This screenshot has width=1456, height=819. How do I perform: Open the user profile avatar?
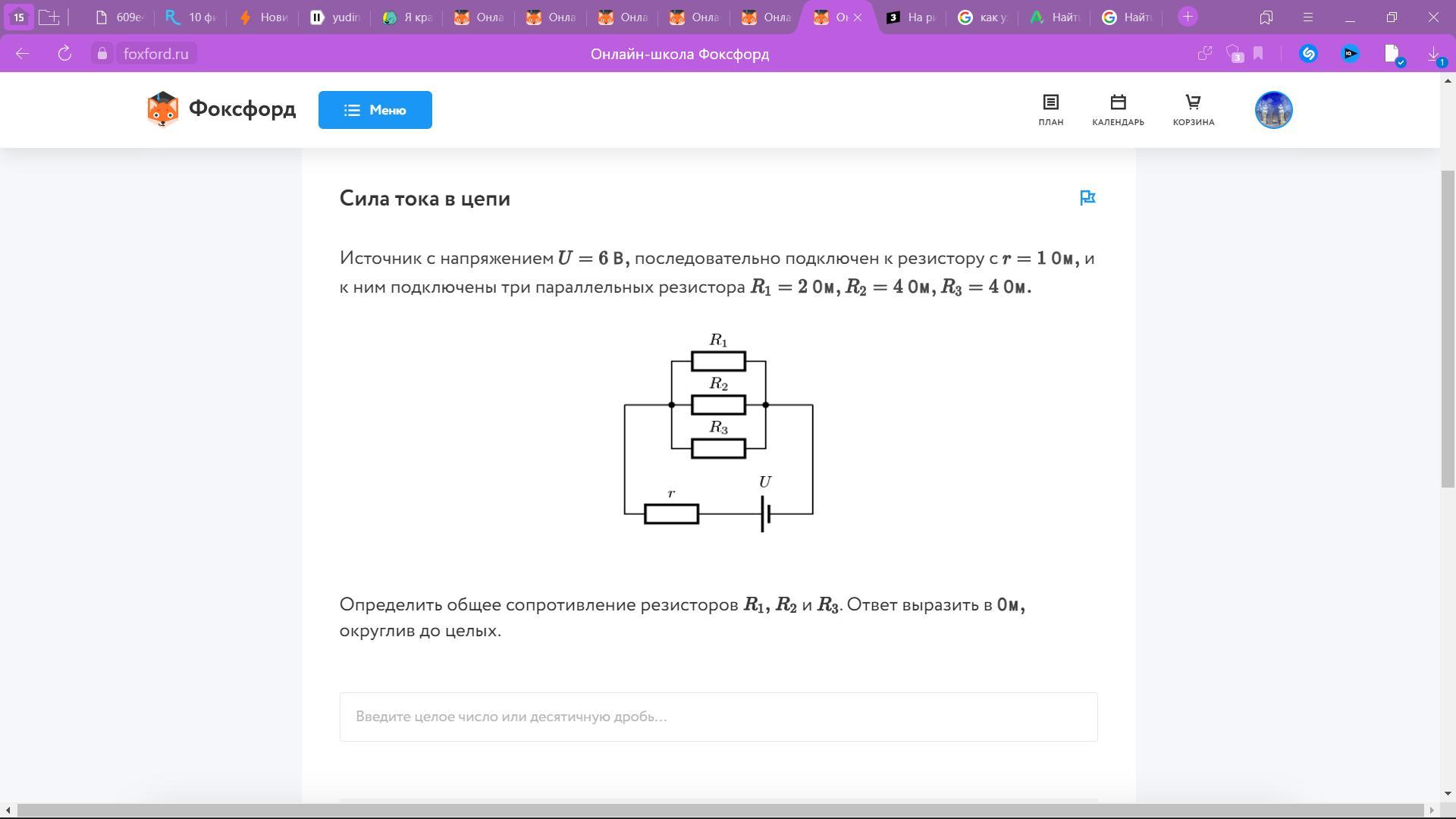coord(1273,110)
